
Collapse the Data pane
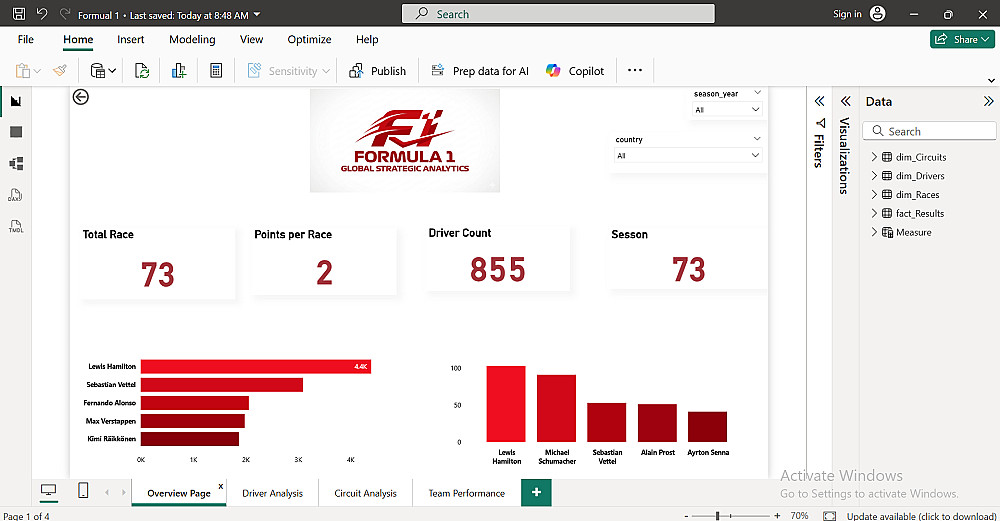(988, 101)
